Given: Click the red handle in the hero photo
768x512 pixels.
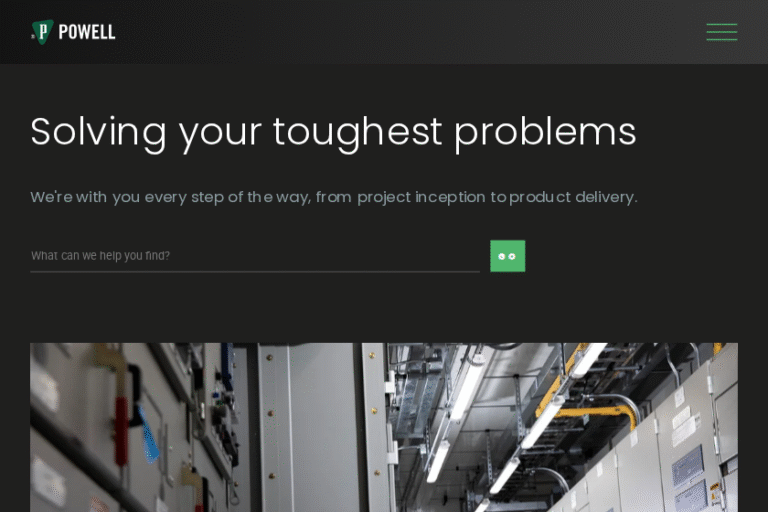Looking at the screenshot, I should [121, 430].
